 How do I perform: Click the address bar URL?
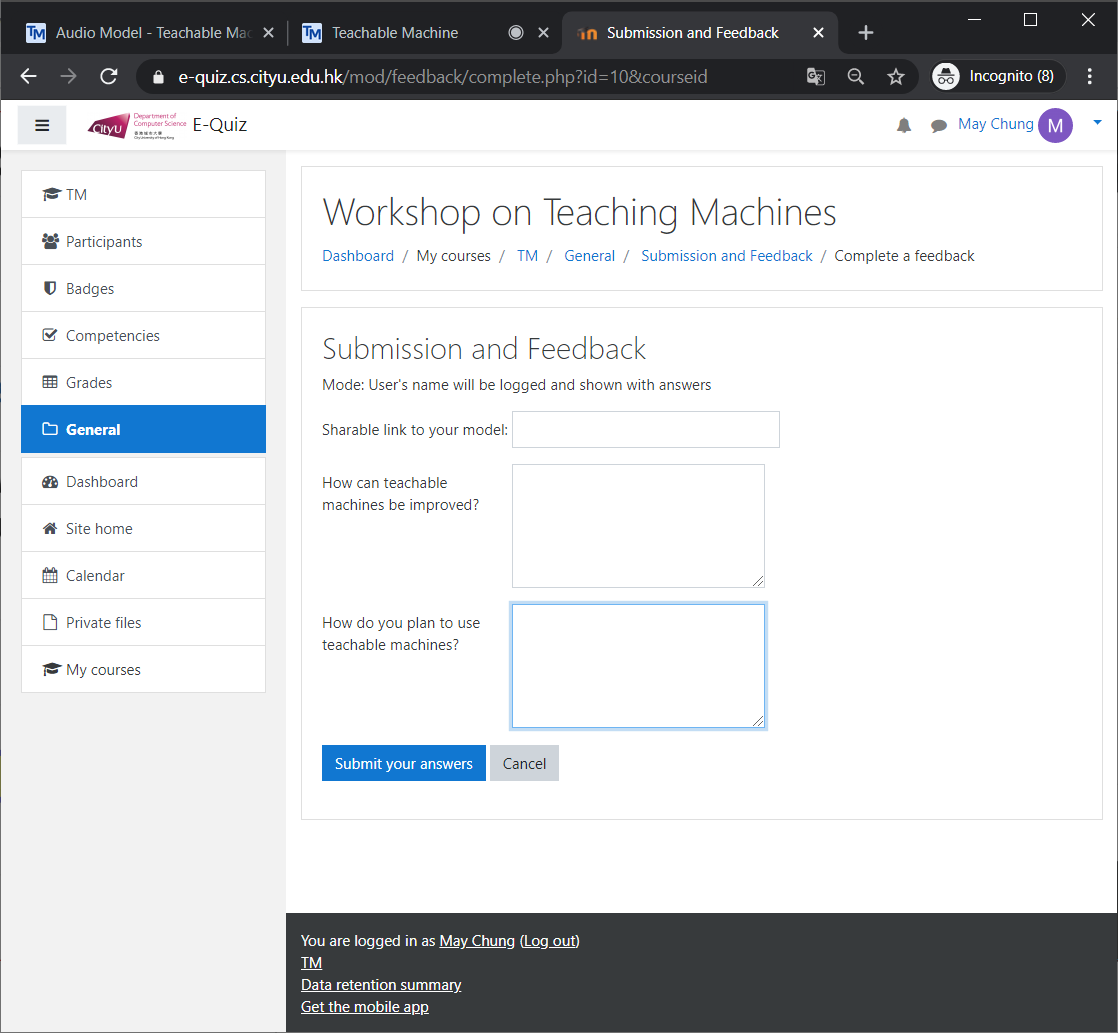click(443, 77)
